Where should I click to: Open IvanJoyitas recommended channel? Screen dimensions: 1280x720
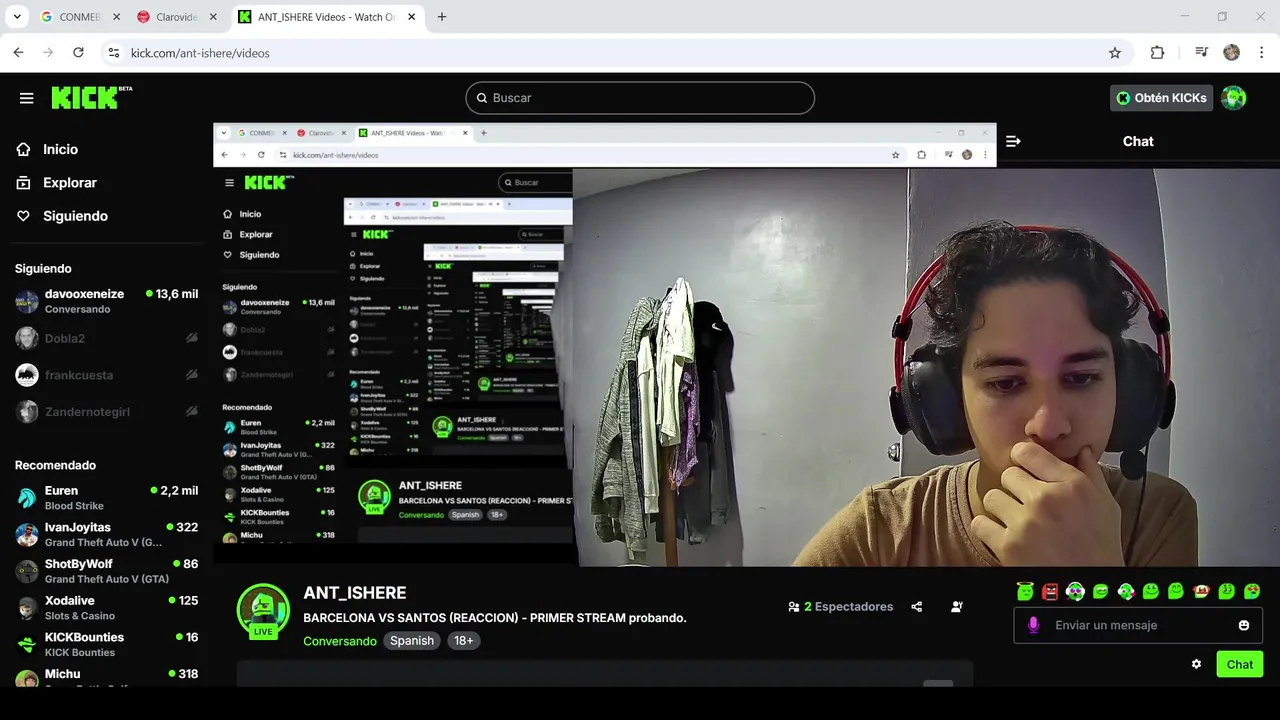click(106, 534)
